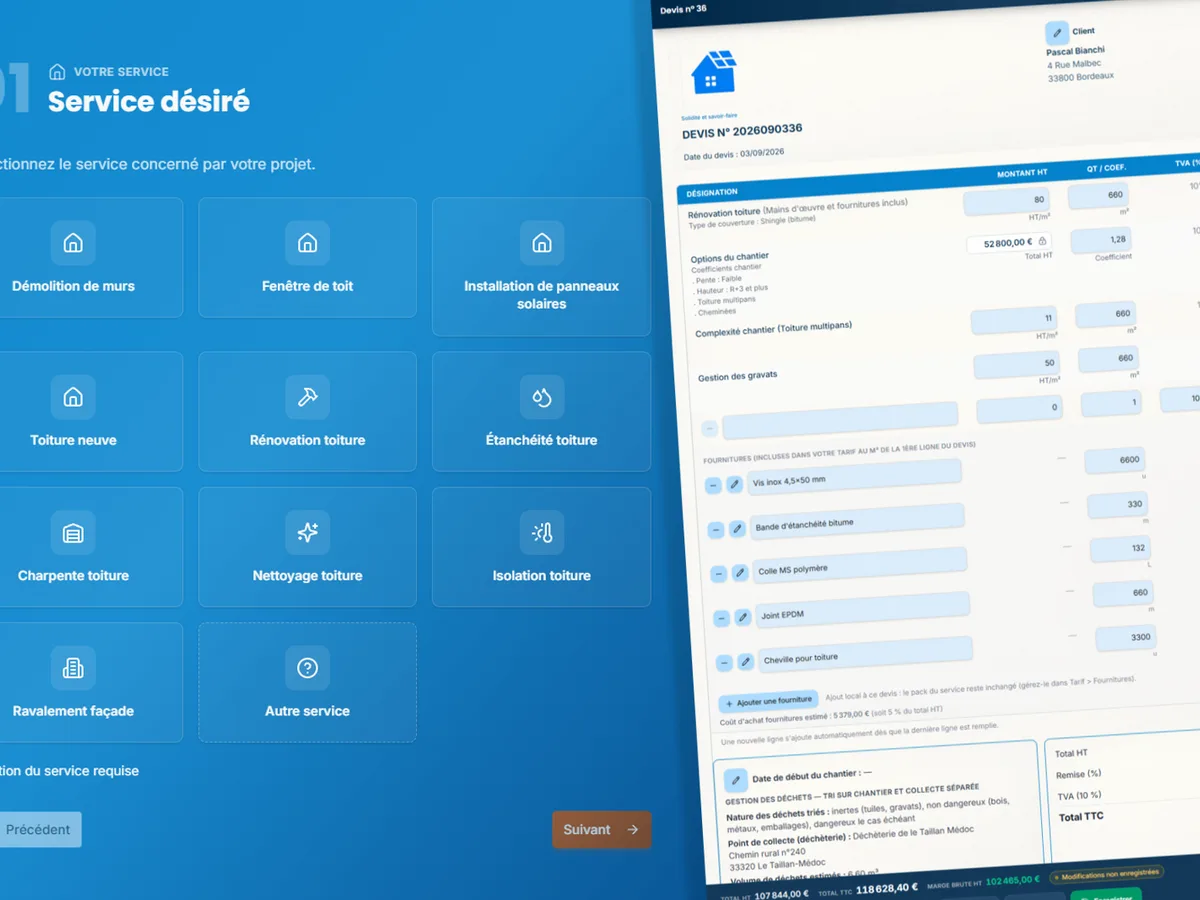Edit the Vis inox 4,5×50 mm supply
Image resolution: width=1200 pixels, height=900 pixels.
point(734,484)
